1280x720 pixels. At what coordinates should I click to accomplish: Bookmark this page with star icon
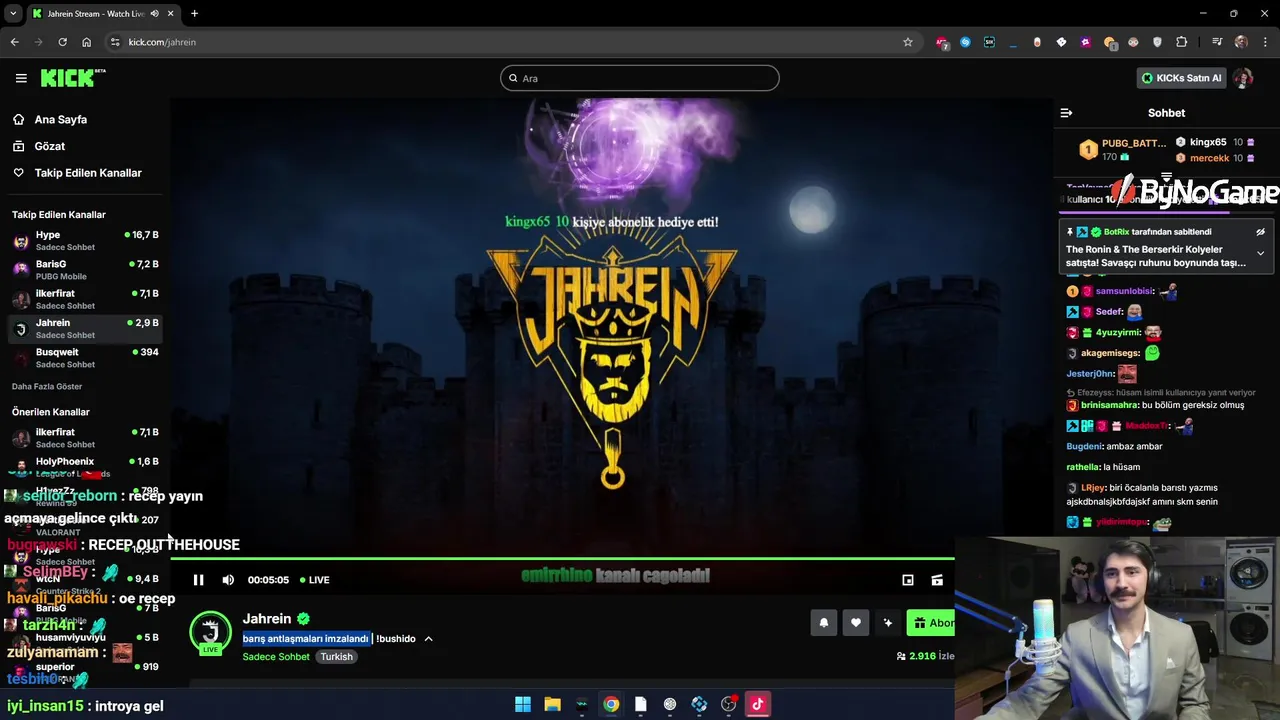pos(908,42)
